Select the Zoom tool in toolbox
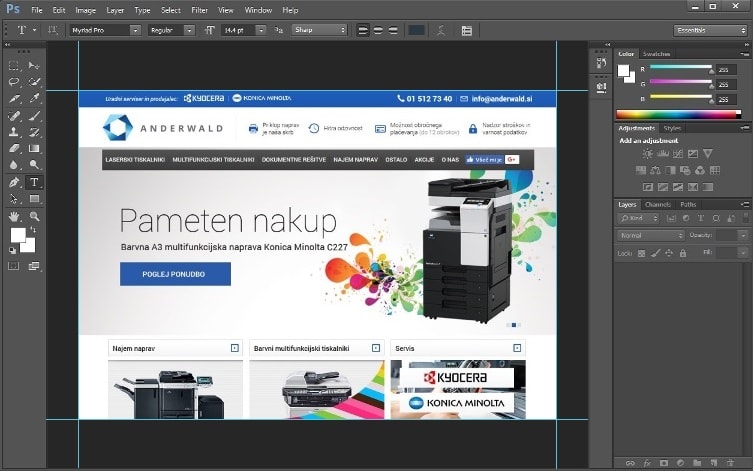This screenshot has width=753, height=471. (x=34, y=216)
